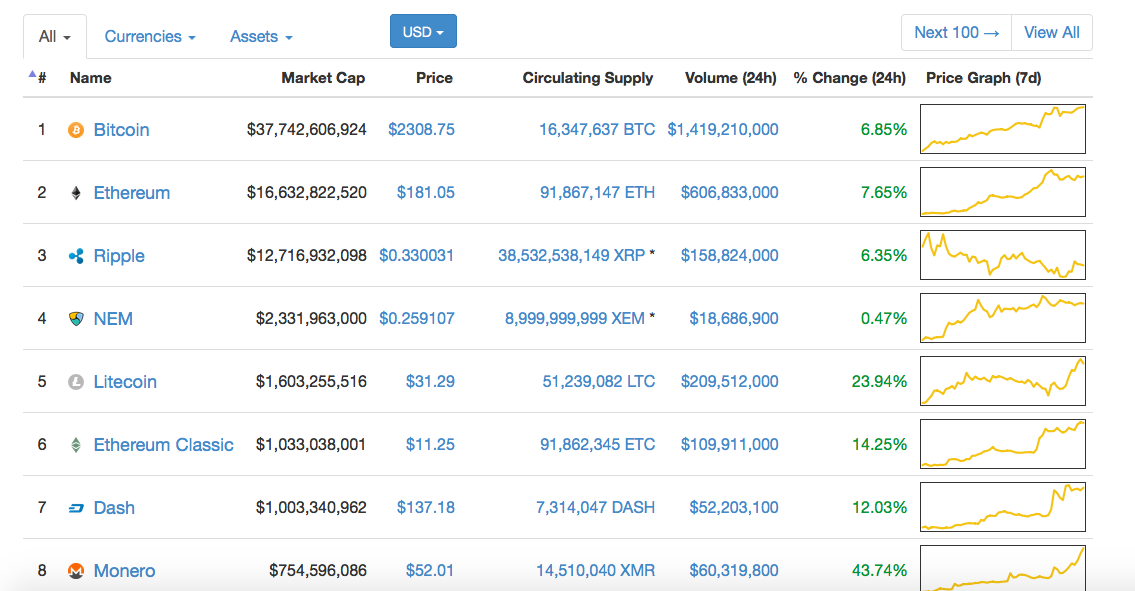
Task: Click the NEM shield icon
Action: pos(76,319)
